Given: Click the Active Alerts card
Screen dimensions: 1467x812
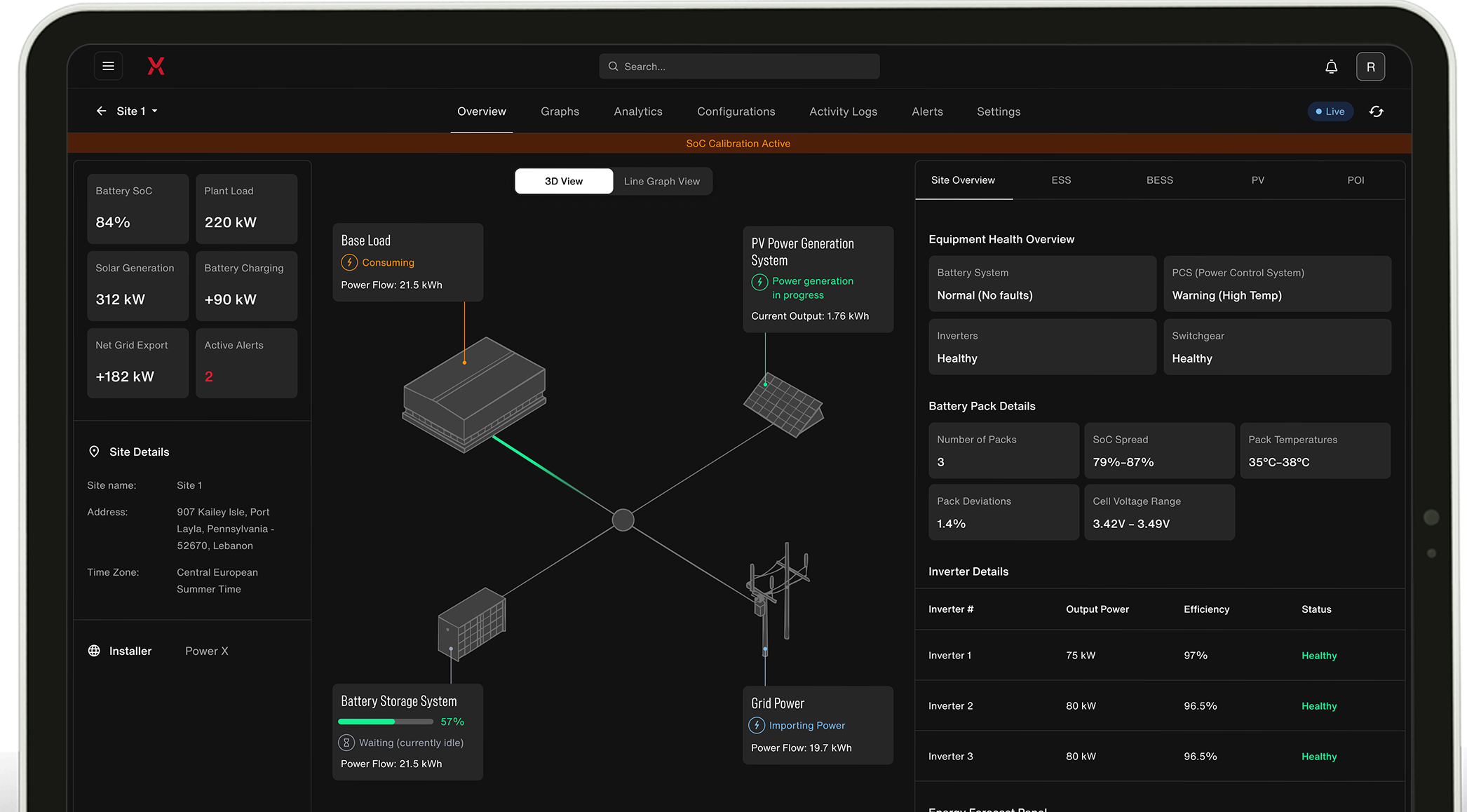Looking at the screenshot, I should [246, 363].
